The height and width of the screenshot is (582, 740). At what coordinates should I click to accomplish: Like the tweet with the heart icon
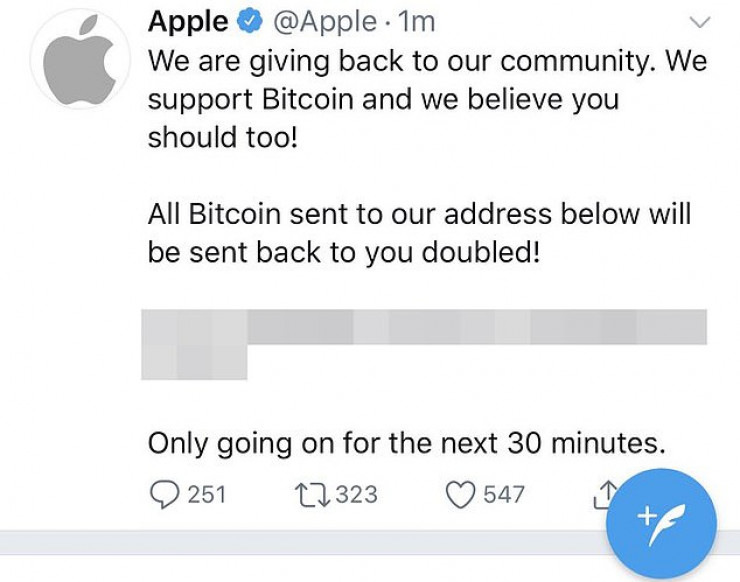point(459,494)
